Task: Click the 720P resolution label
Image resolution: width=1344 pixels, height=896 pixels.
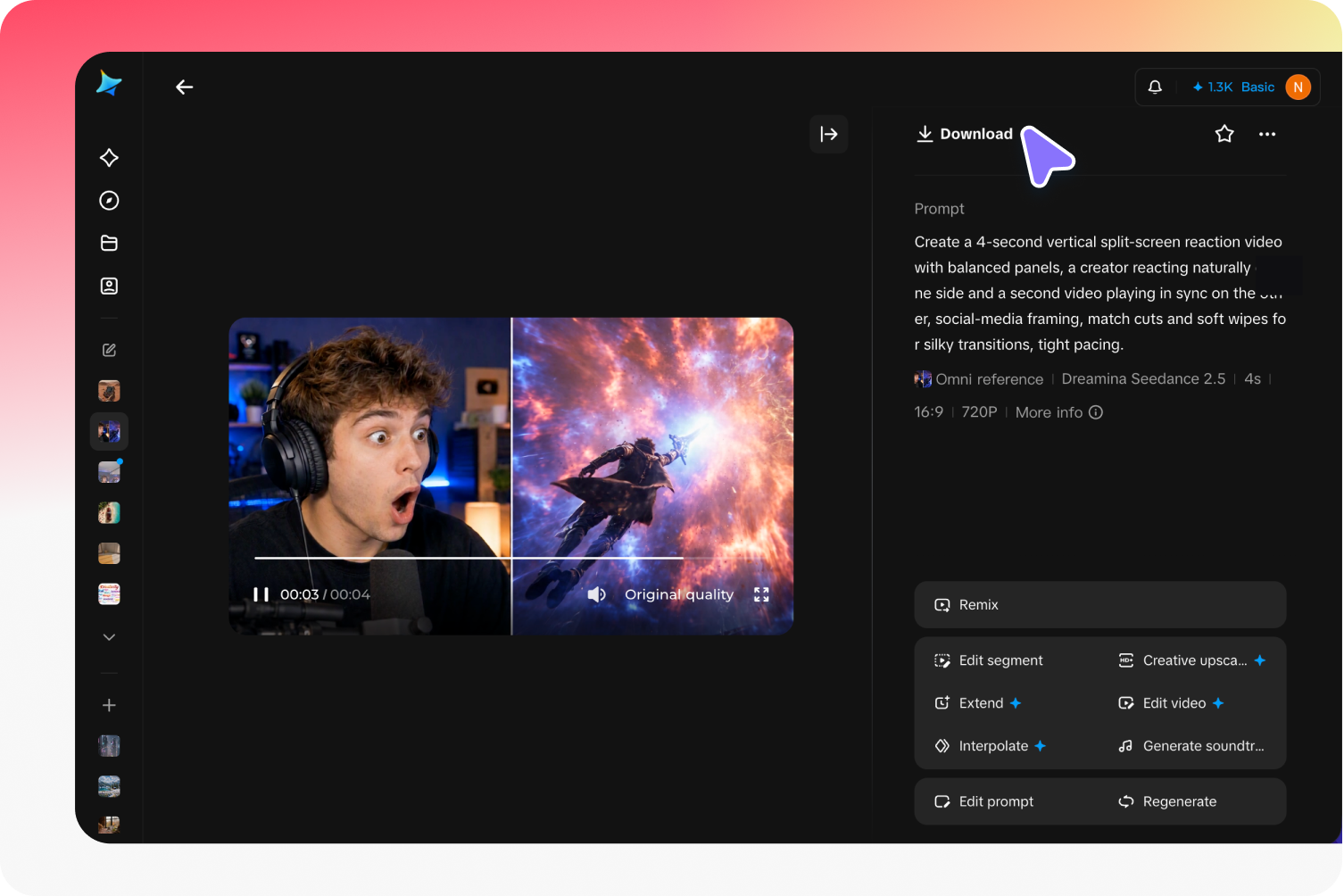Action: [979, 412]
